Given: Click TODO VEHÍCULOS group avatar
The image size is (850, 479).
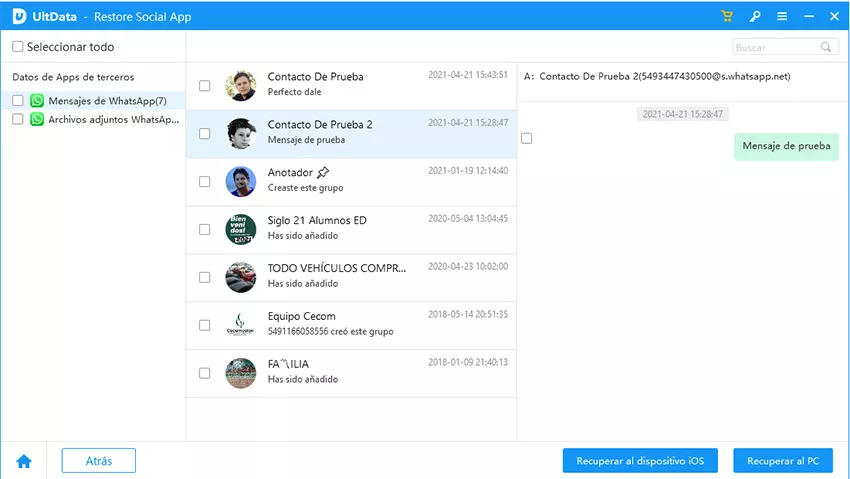Looking at the screenshot, I should point(241,277).
